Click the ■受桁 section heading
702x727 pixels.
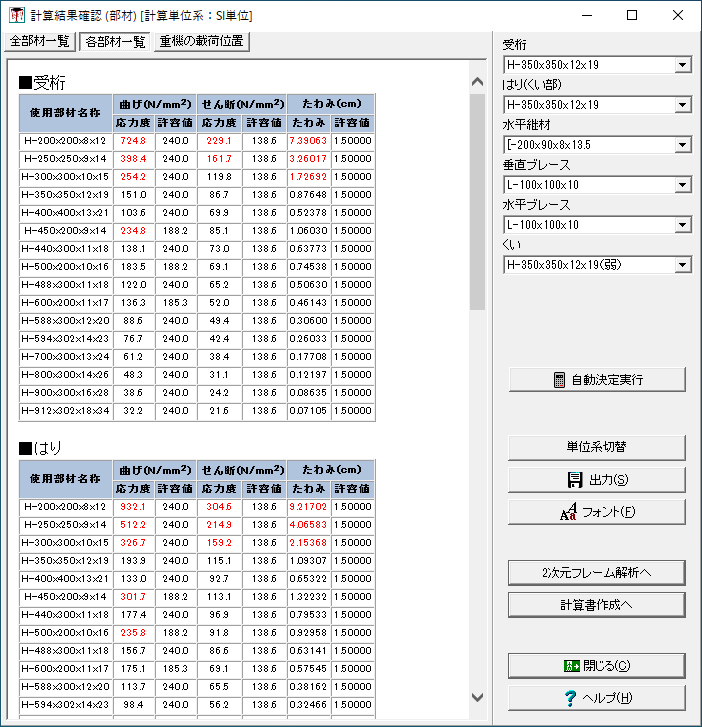pyautogui.click(x=42, y=83)
